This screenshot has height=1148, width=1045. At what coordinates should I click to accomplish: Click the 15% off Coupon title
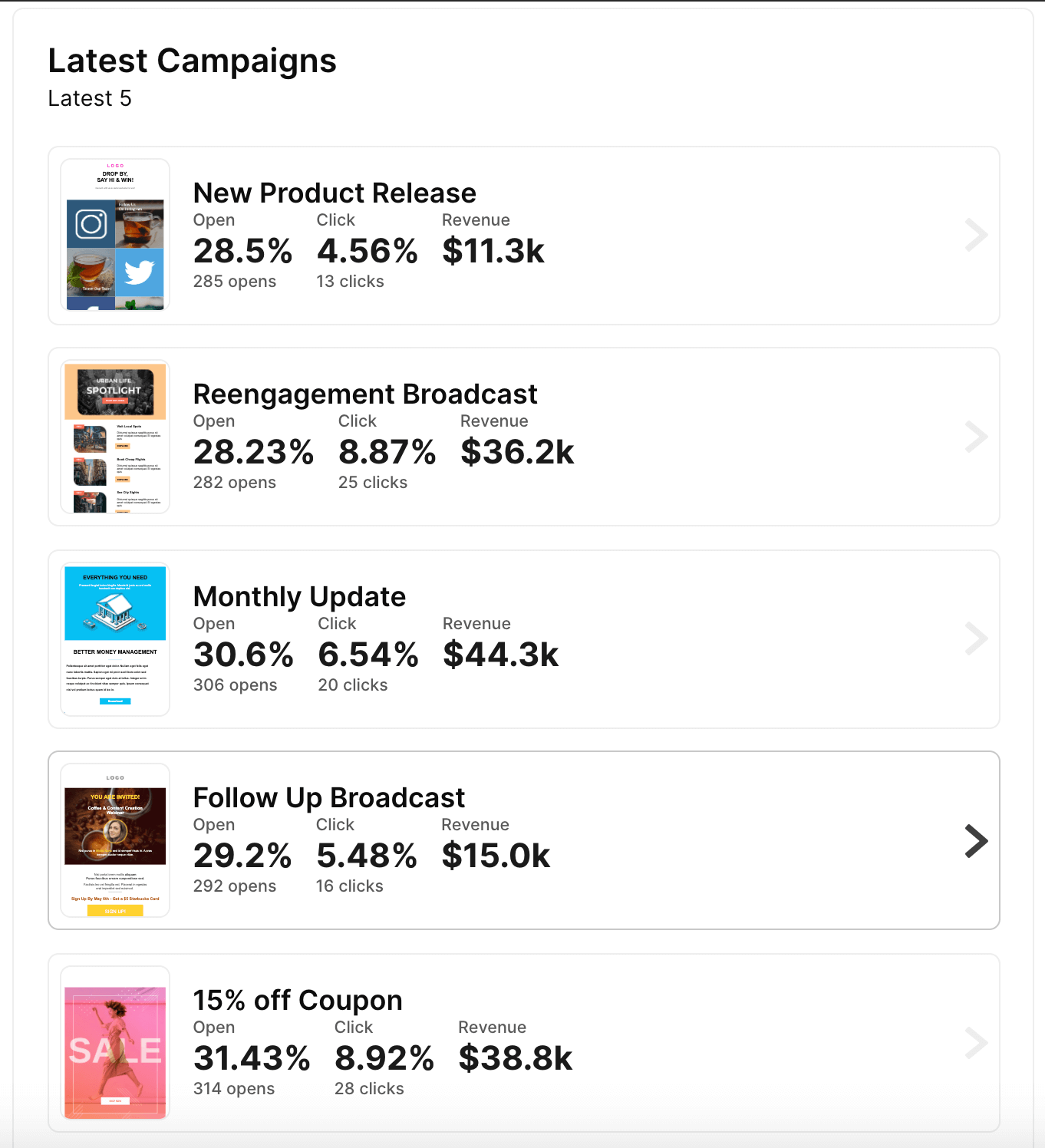298,1000
